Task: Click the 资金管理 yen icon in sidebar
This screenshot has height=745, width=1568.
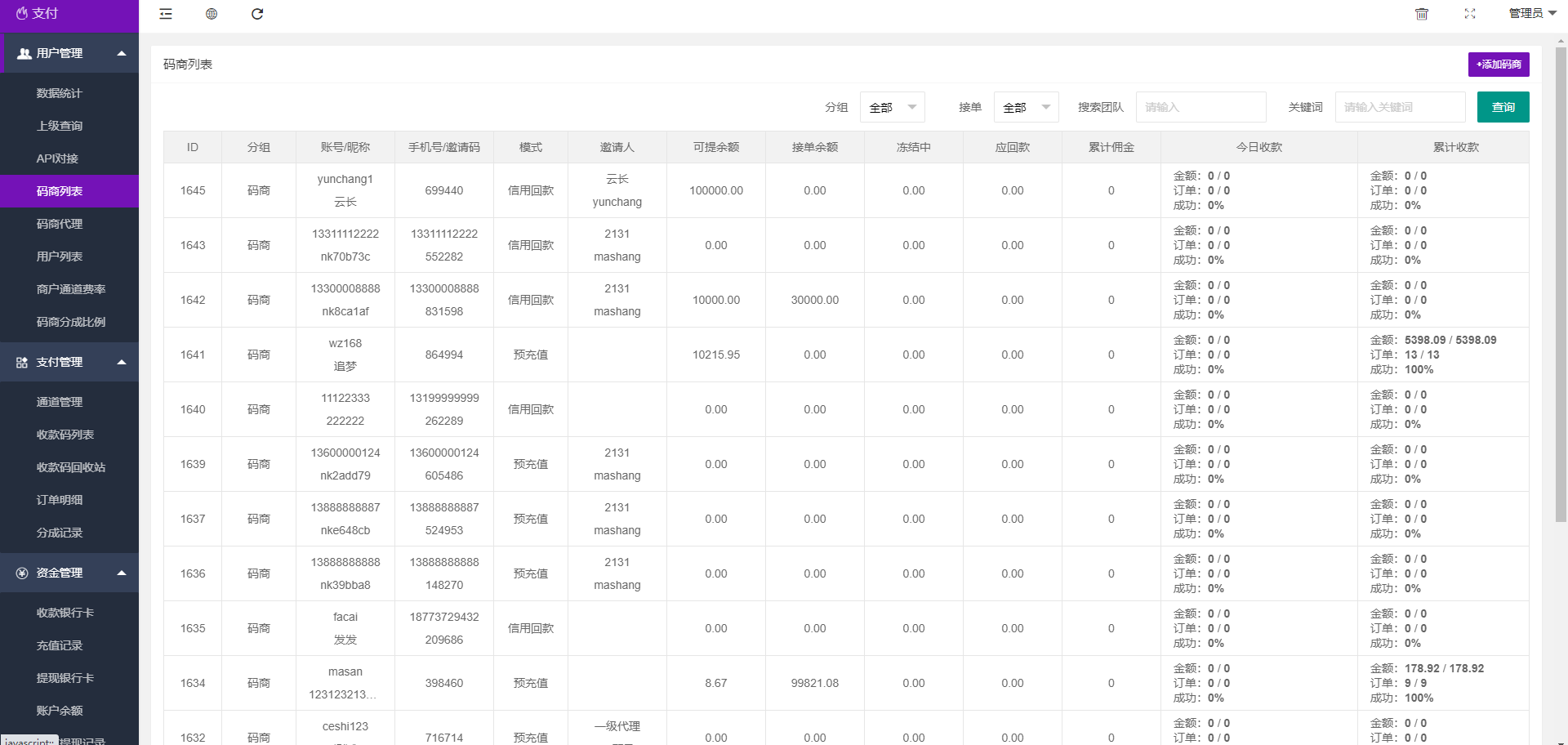Action: (22, 573)
